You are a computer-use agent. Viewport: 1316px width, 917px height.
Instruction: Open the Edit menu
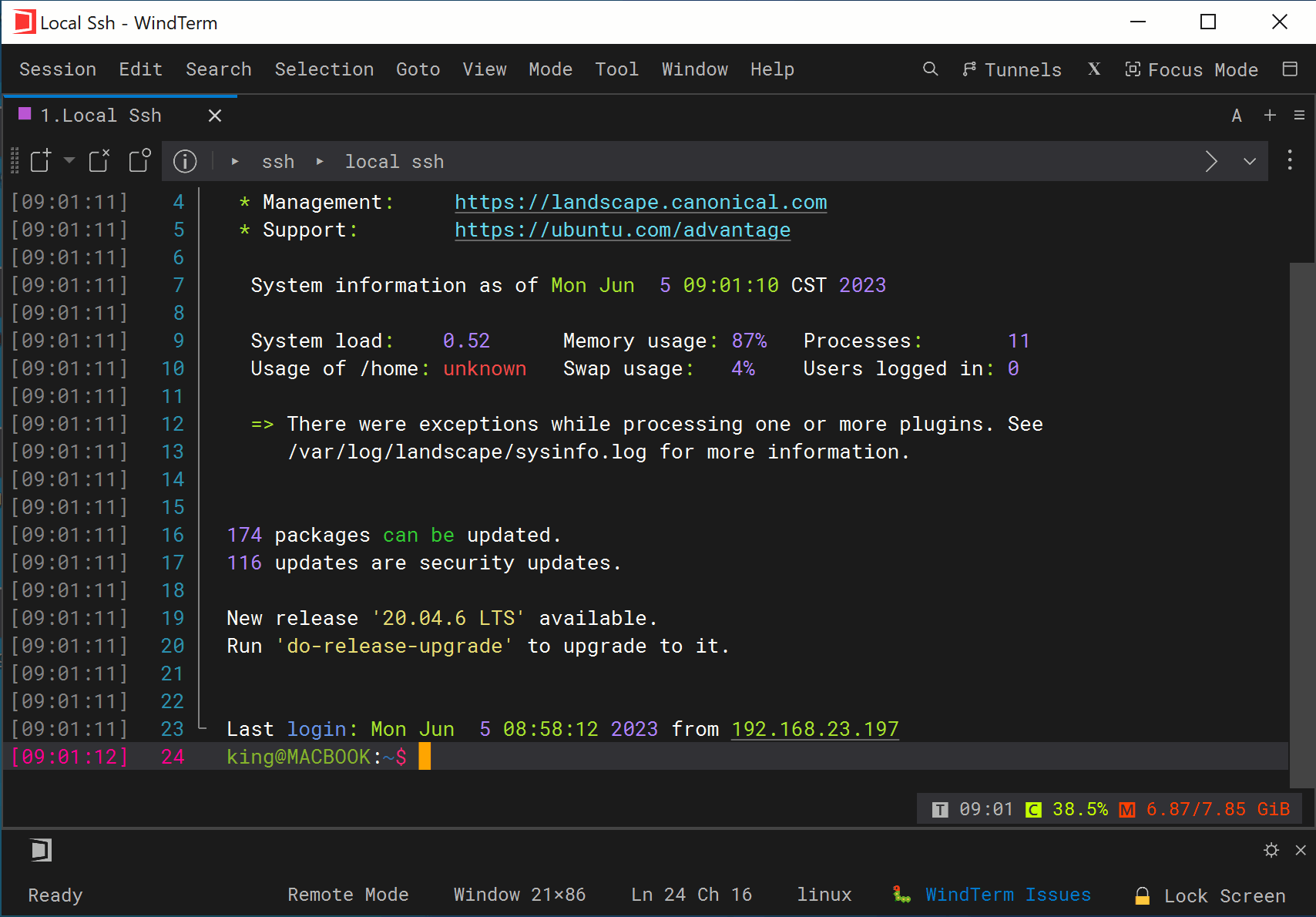pos(141,69)
